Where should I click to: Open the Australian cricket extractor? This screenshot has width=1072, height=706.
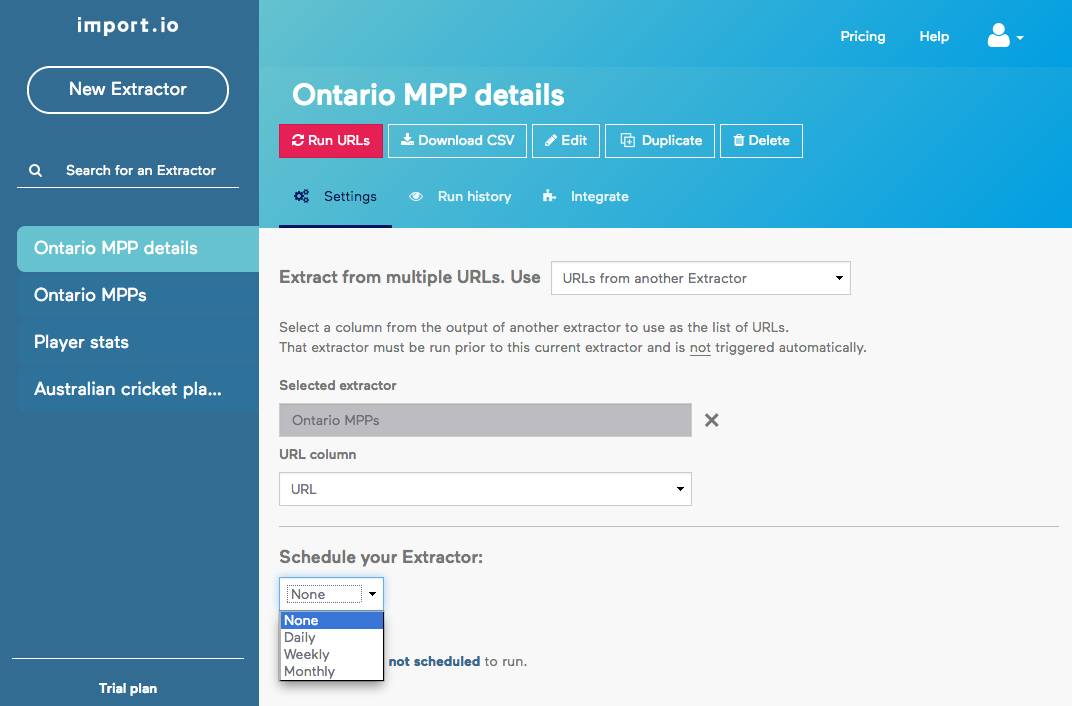(x=138, y=389)
